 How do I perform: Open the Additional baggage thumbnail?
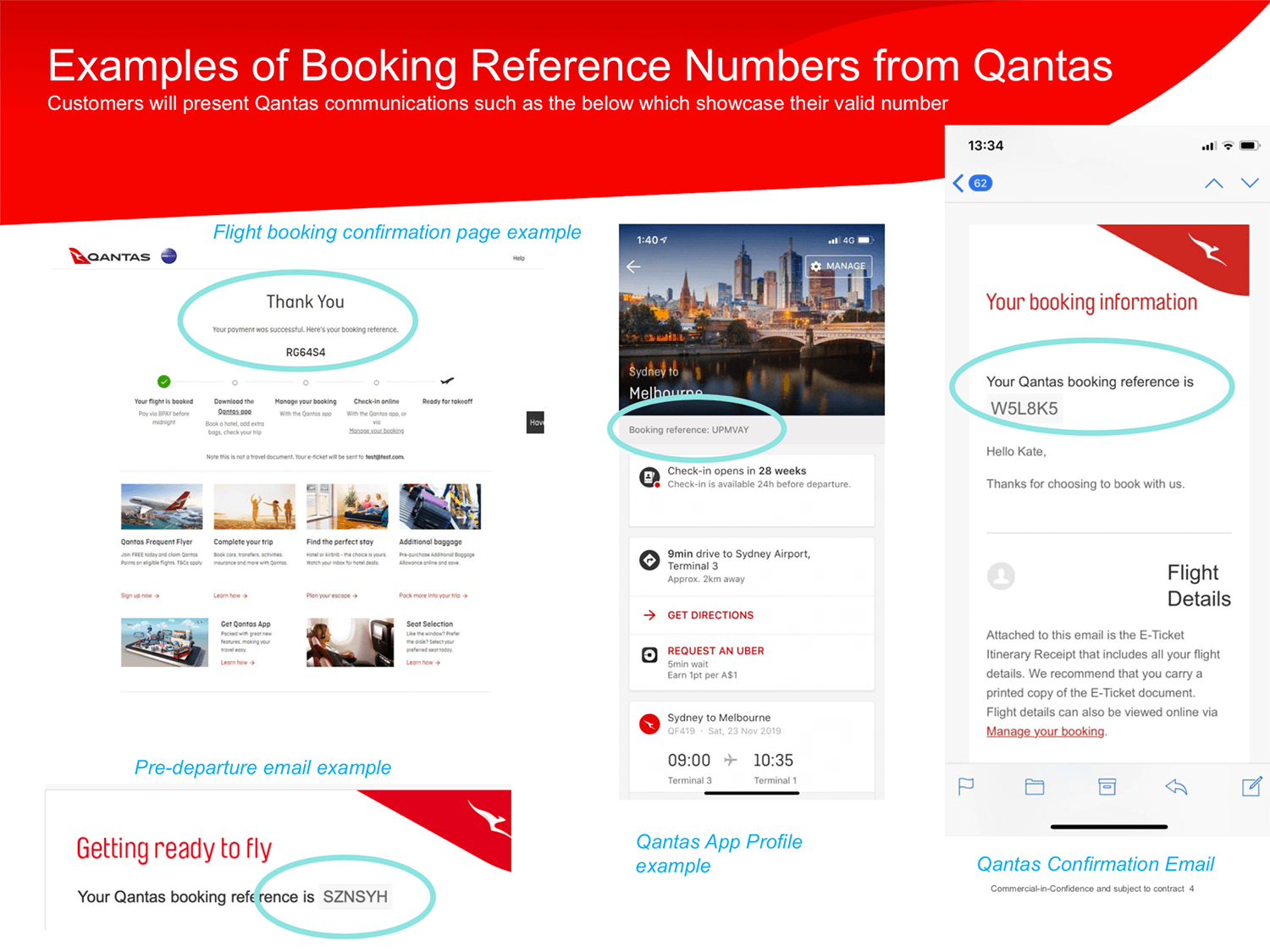click(440, 506)
